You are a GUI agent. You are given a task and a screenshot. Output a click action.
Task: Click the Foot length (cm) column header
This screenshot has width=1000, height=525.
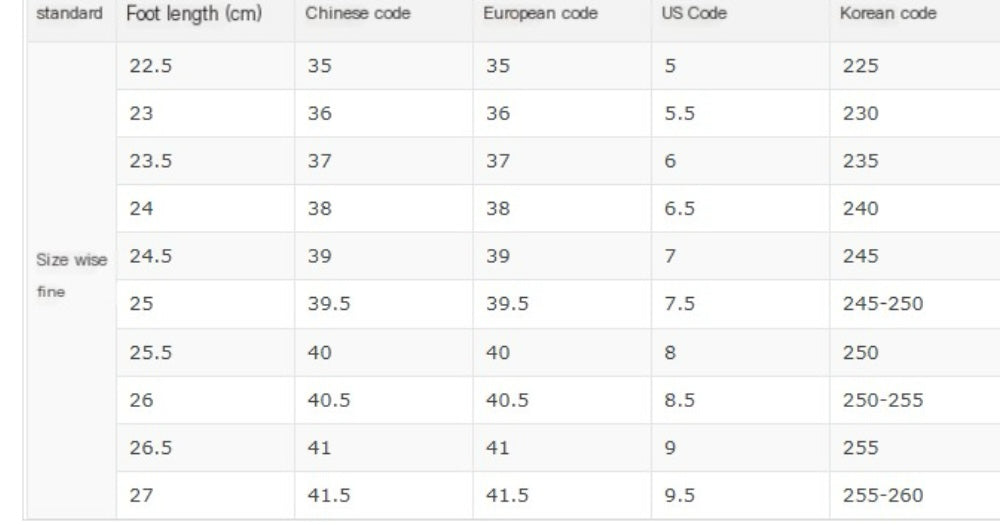tap(194, 16)
